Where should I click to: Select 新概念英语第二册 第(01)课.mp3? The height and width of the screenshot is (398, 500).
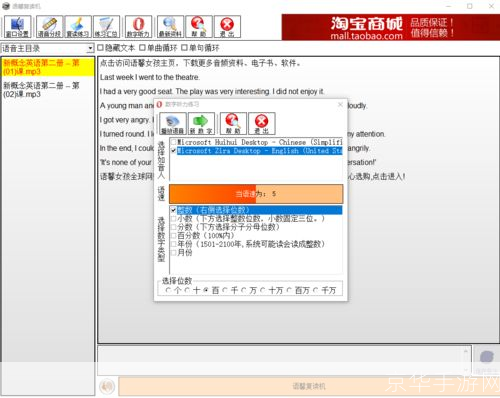(48, 67)
